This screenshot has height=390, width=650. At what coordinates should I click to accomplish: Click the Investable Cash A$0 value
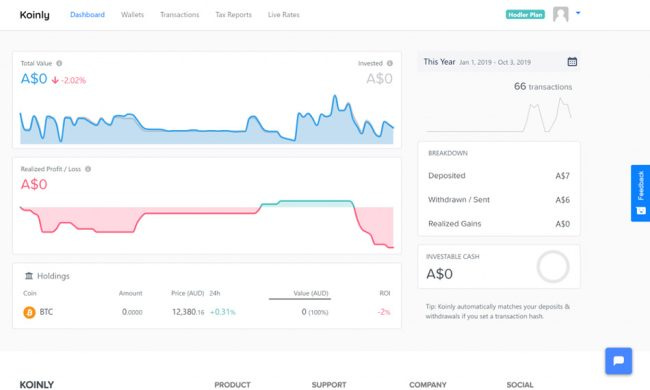(439, 274)
